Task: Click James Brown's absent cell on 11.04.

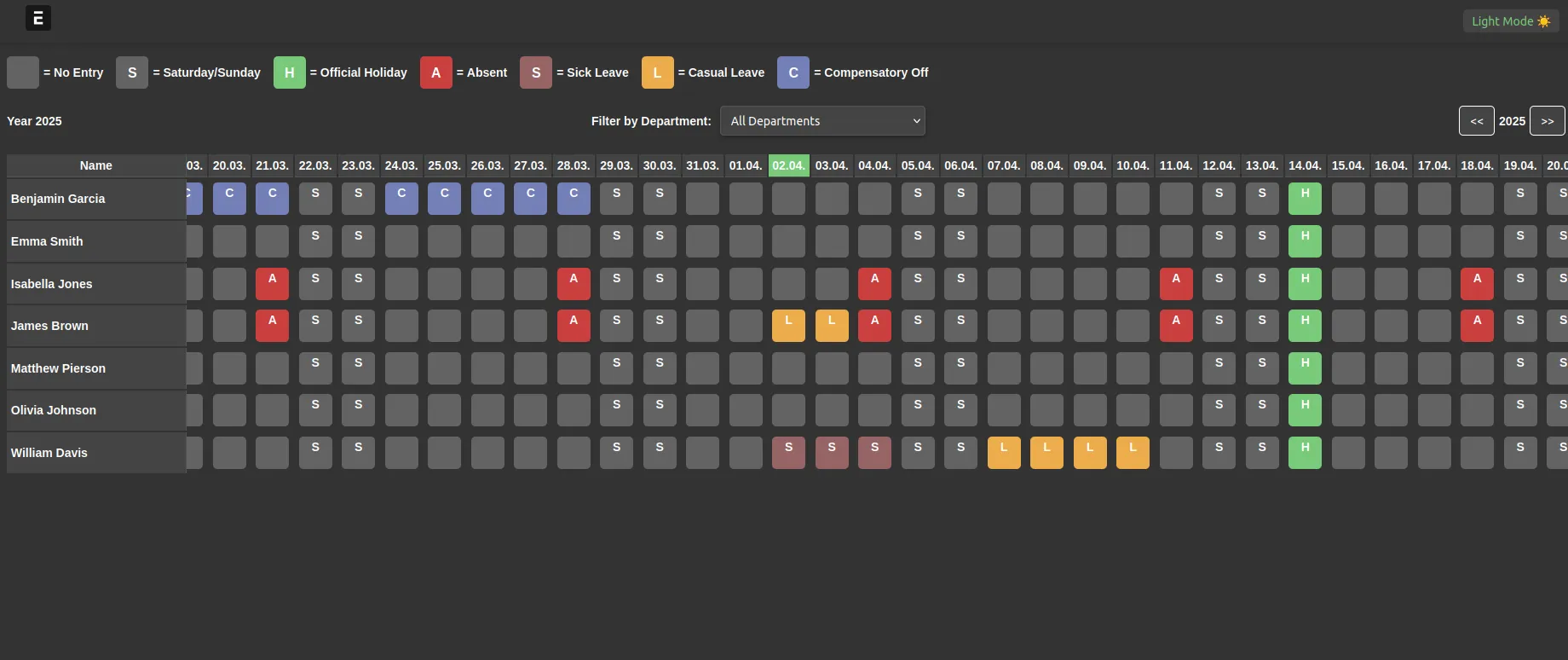Action: [1176, 326]
